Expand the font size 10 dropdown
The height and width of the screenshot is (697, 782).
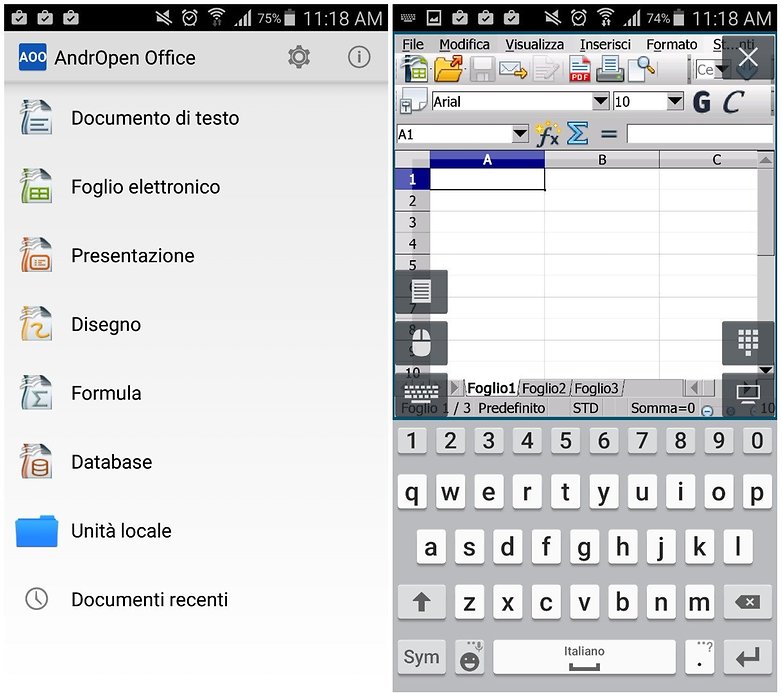(x=675, y=101)
